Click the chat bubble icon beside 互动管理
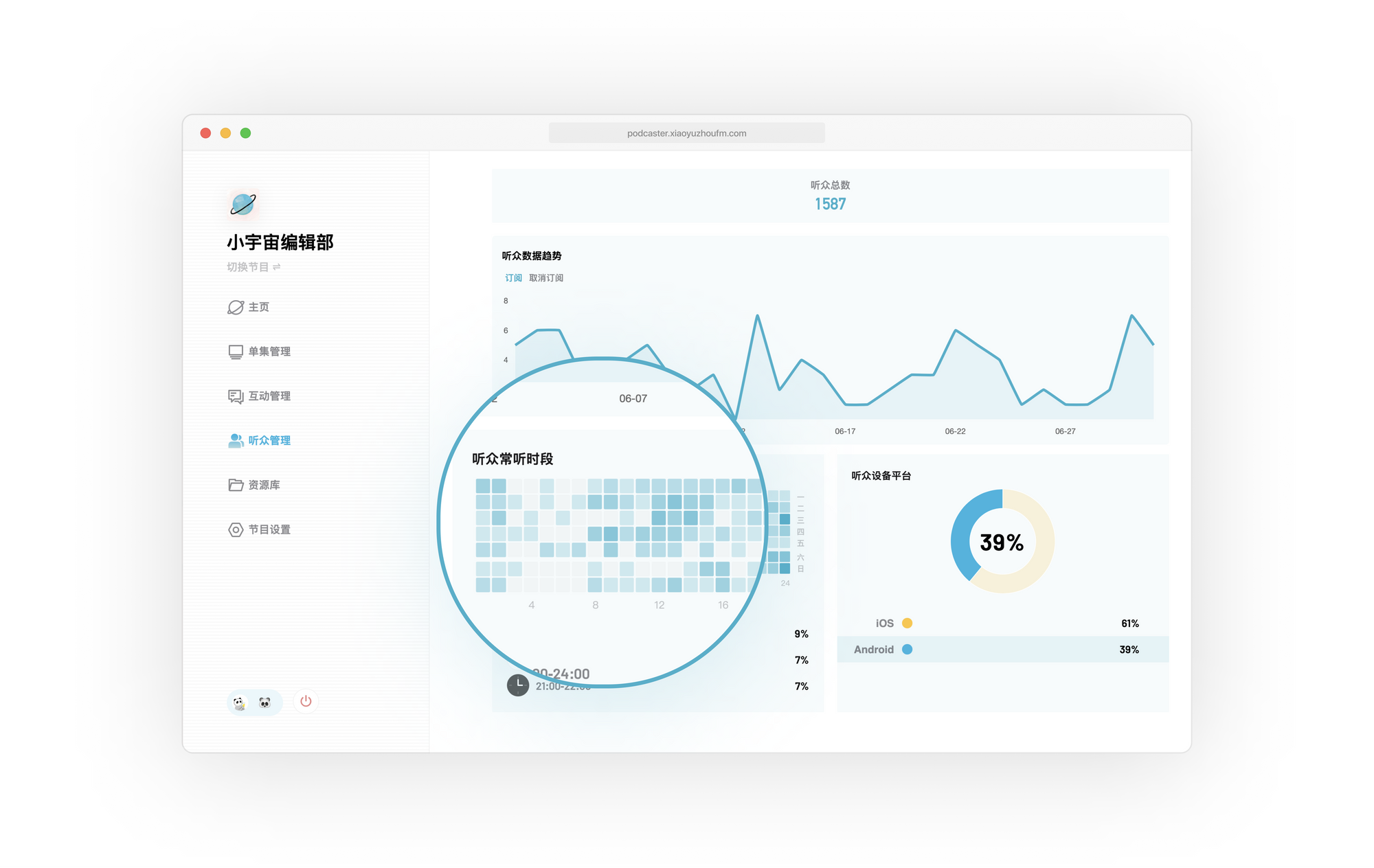Screen dimensions: 1374x868 point(236,396)
